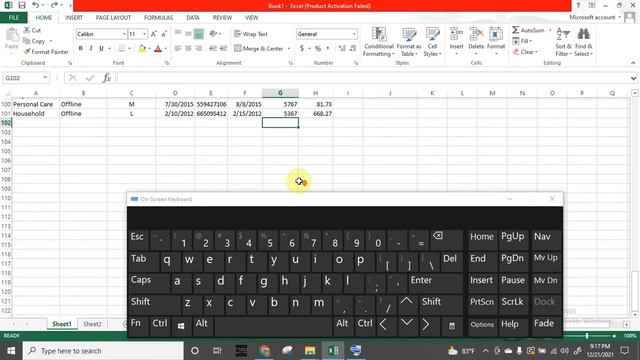Click the Paste clipboard icon
The image size is (640, 360).
12,36
